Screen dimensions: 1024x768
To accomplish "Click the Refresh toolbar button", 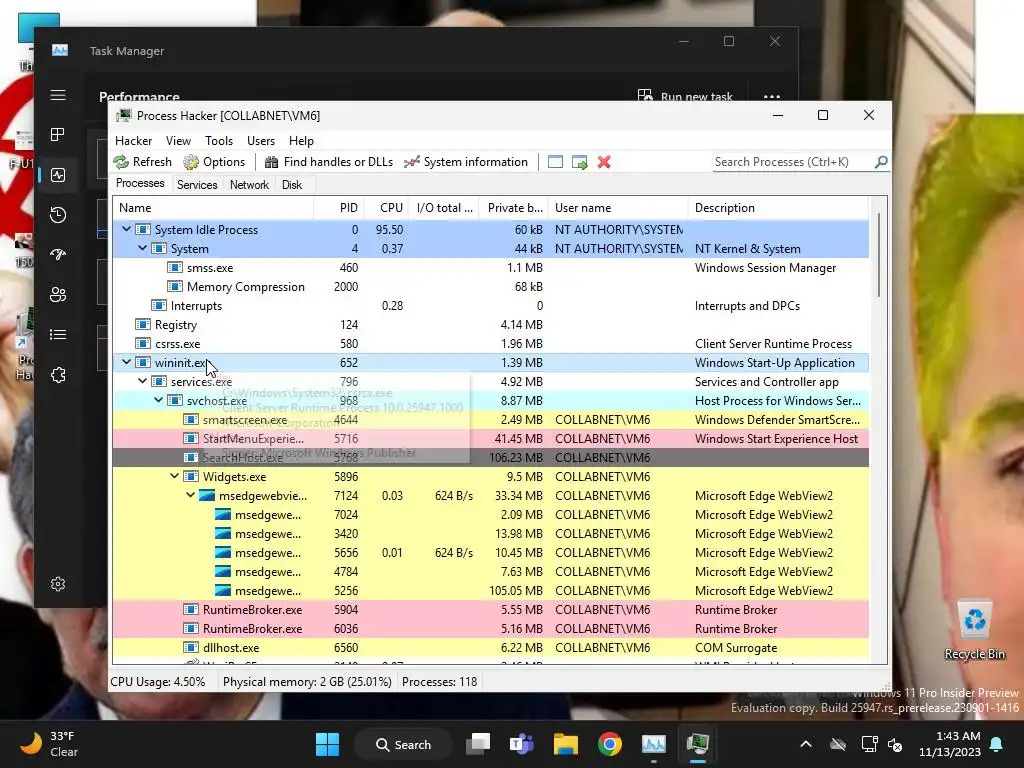I will click(142, 162).
